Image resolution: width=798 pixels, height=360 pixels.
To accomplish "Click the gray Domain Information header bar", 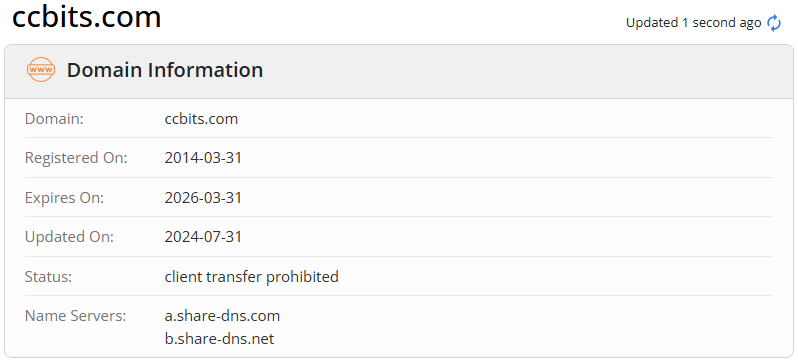I will 399,71.
